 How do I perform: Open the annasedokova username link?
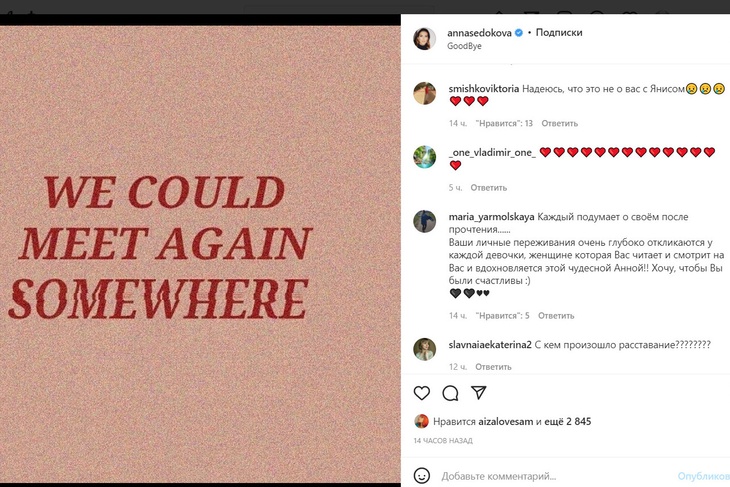click(479, 32)
